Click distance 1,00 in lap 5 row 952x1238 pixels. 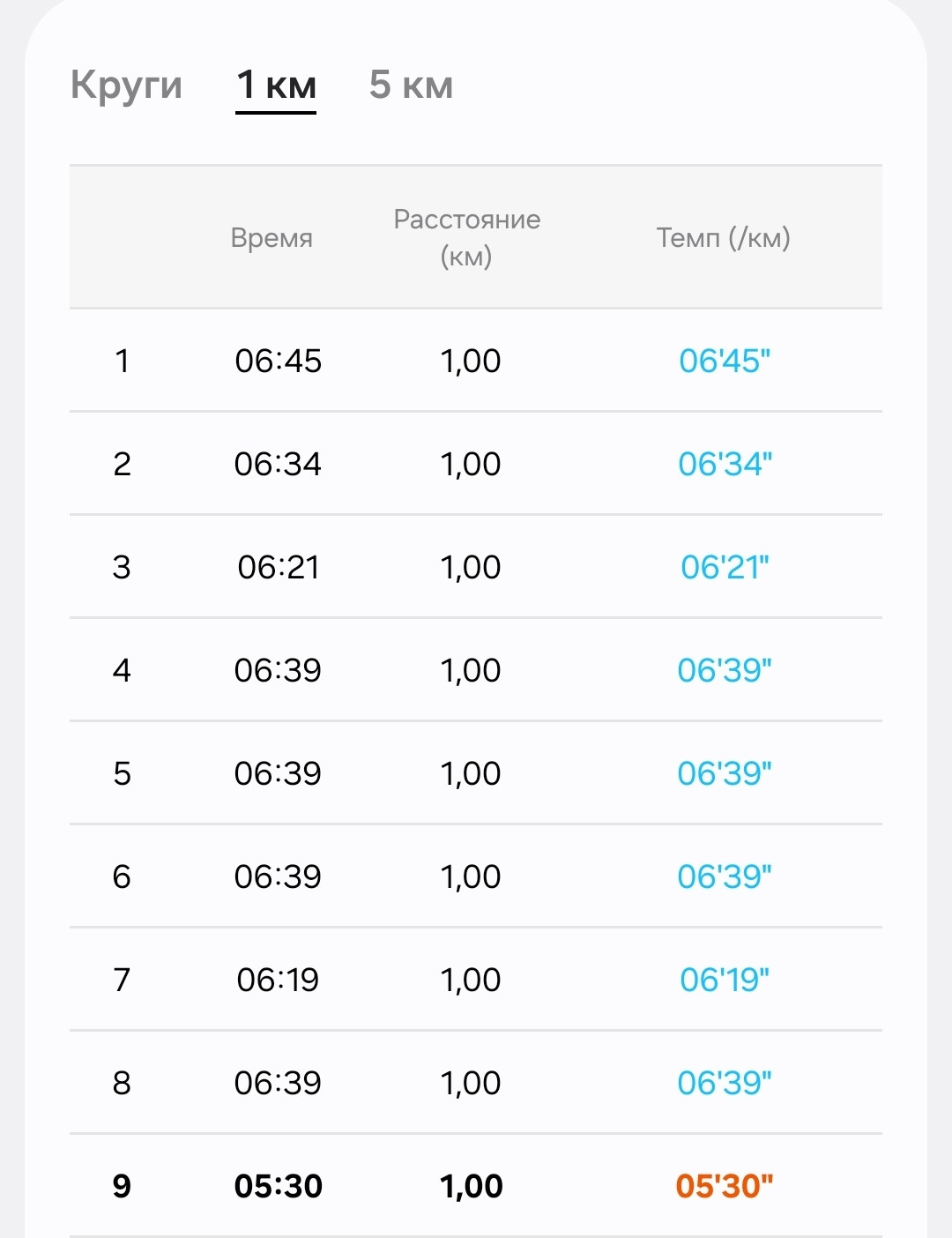tap(471, 773)
